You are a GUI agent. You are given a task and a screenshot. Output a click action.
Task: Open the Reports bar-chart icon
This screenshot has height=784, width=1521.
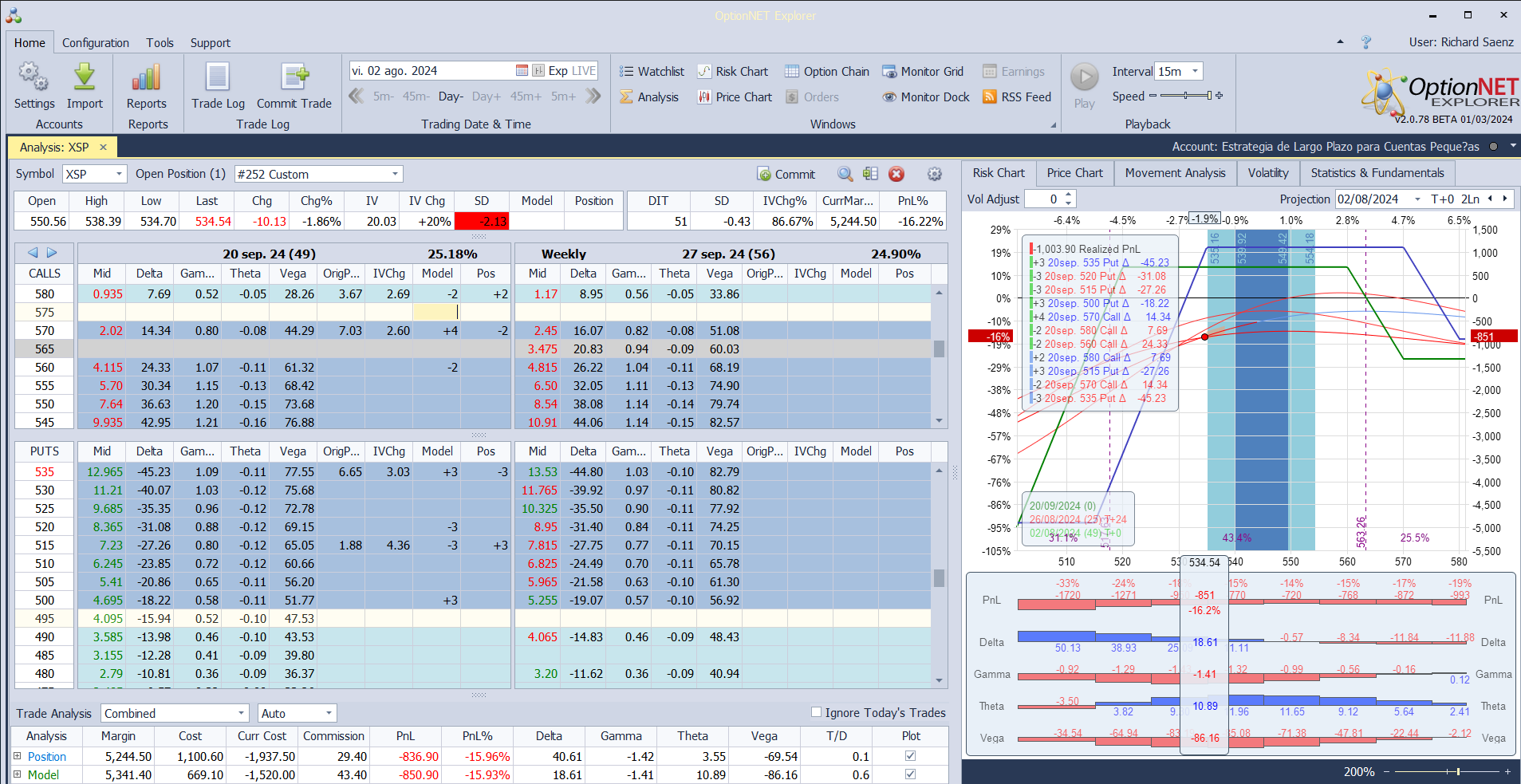pyautogui.click(x=147, y=77)
